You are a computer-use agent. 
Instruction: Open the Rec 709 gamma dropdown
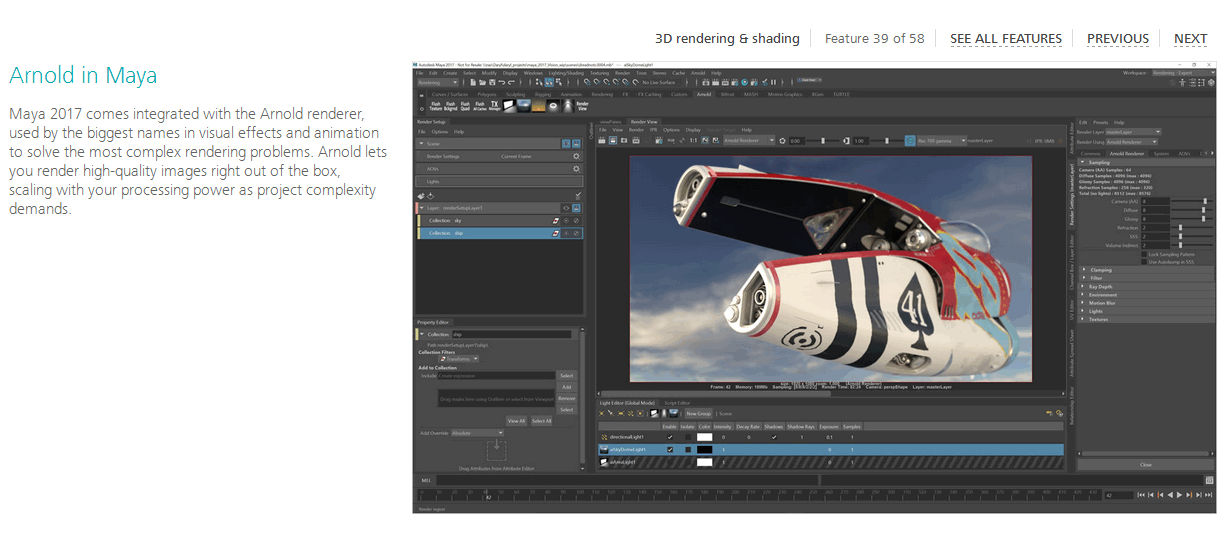(x=941, y=141)
